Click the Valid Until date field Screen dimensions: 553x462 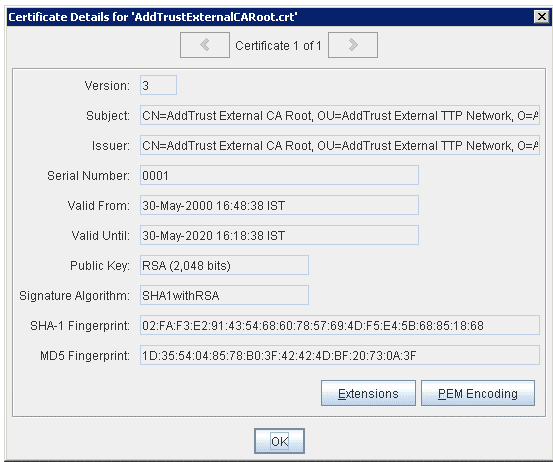click(279, 235)
